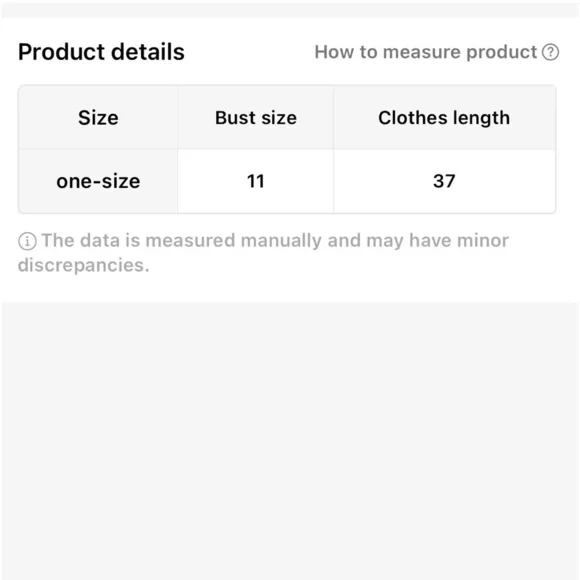Click the word 'measure' in help link
This screenshot has width=580, height=580.
(x=421, y=52)
